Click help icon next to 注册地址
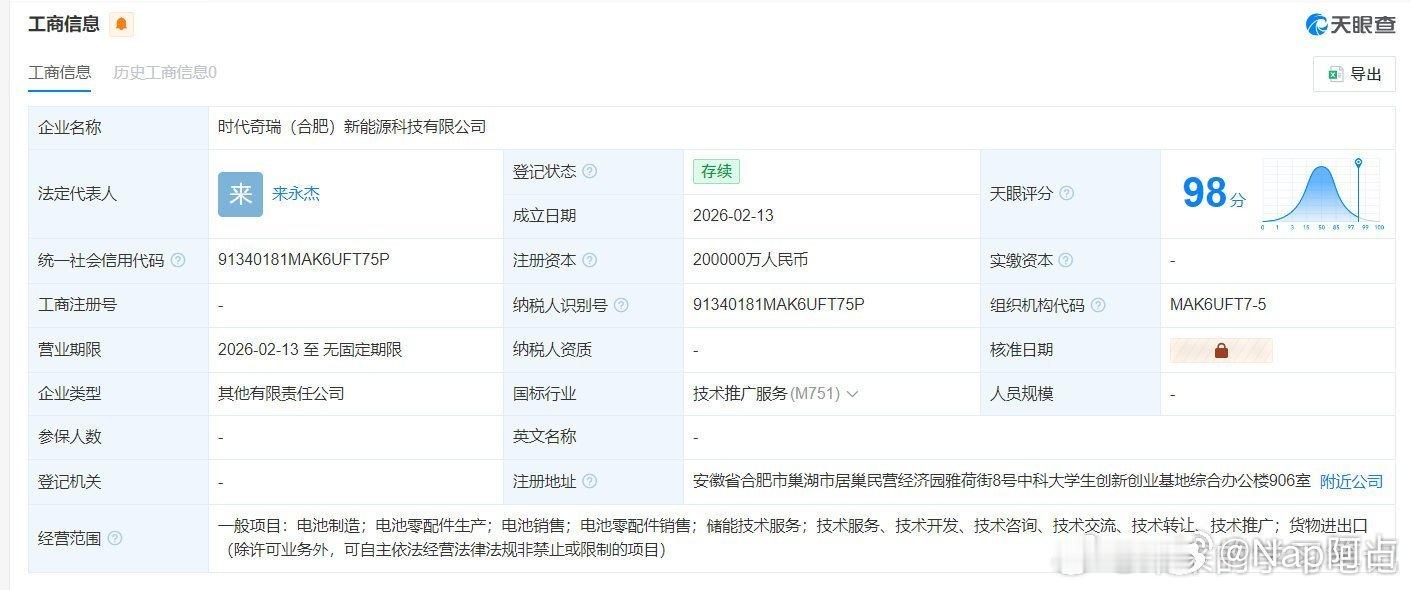The width and height of the screenshot is (1411, 590). [x=589, y=481]
